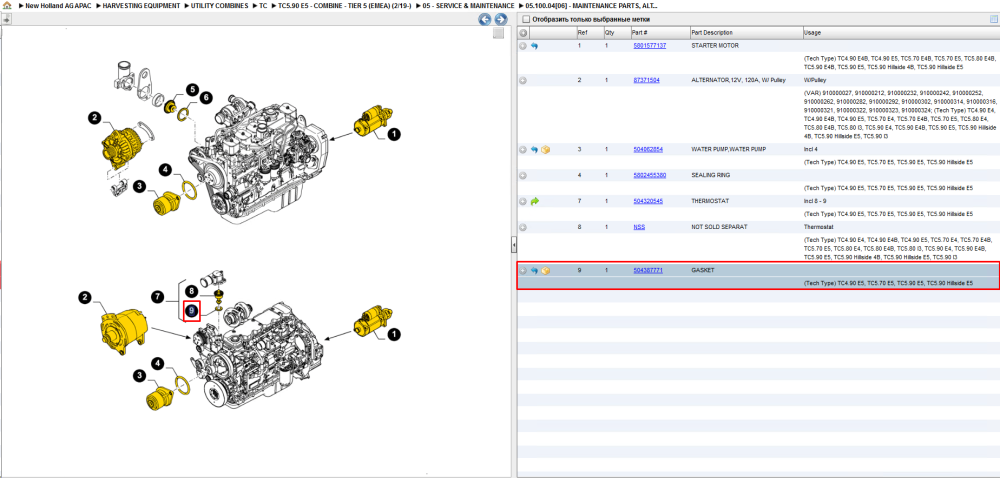
Task: Click the round add icon for SEALING RING
Action: coord(523,175)
